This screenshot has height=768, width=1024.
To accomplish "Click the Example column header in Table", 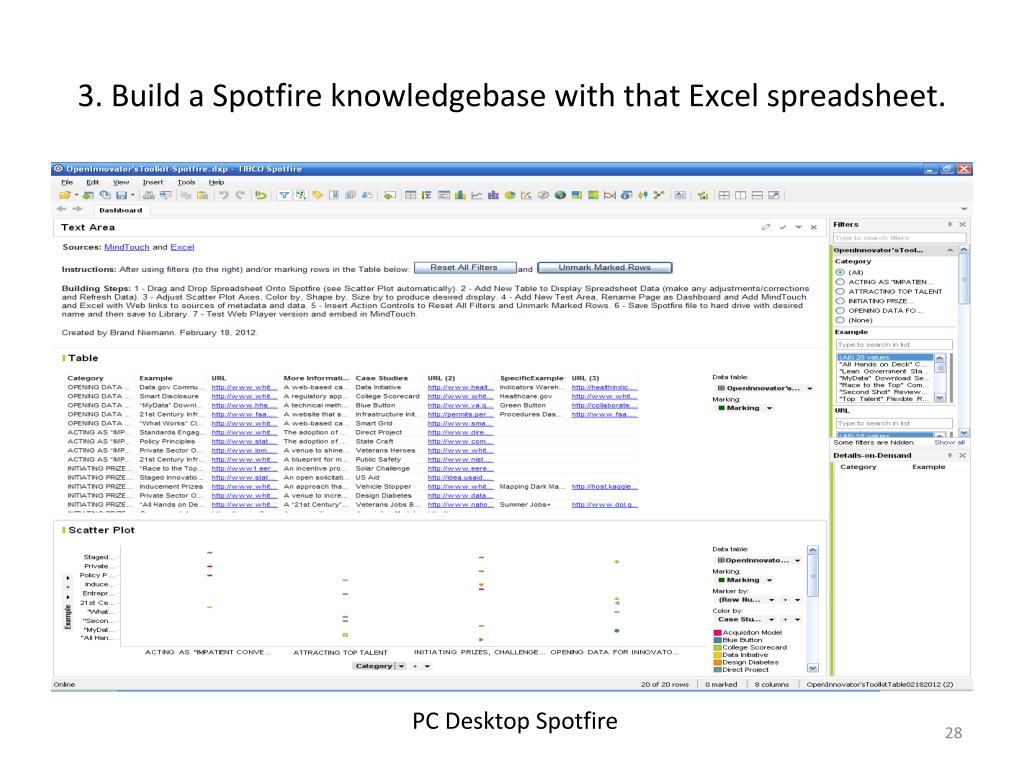I will [155, 378].
